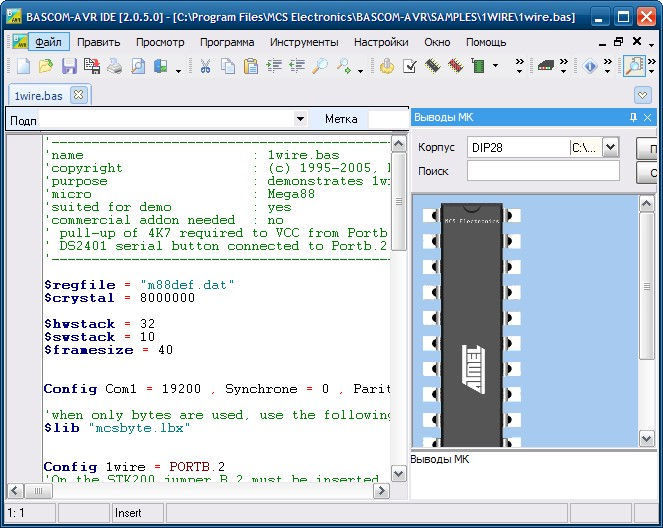663x528 pixels.
Task: Click the chip view scroll up arrow
Action: tap(647, 204)
